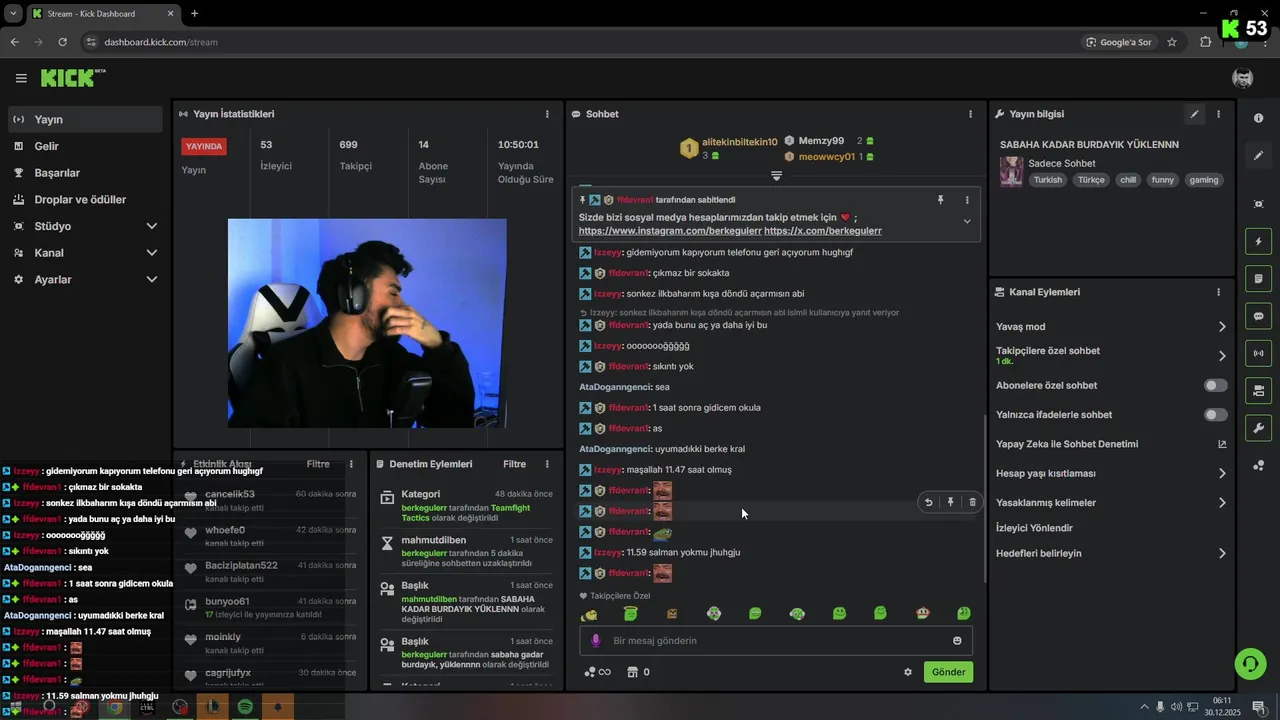The height and width of the screenshot is (720, 1280).
Task: Click Google'a Sor in address bar
Action: click(1119, 42)
